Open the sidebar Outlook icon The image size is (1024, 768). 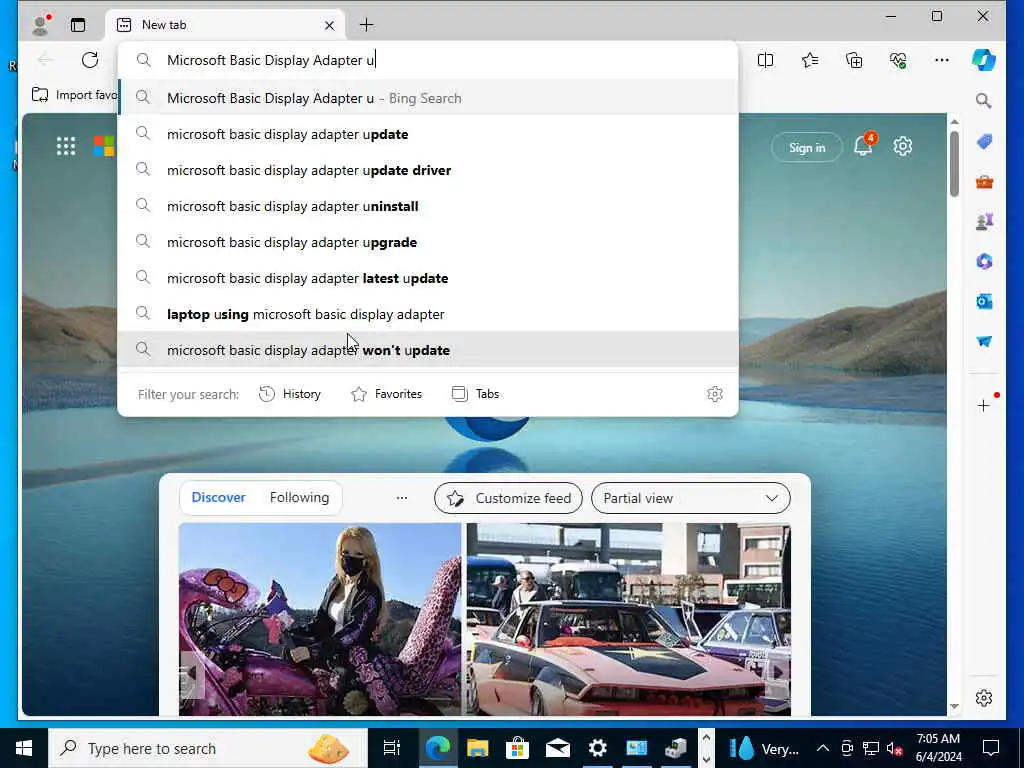point(984,301)
